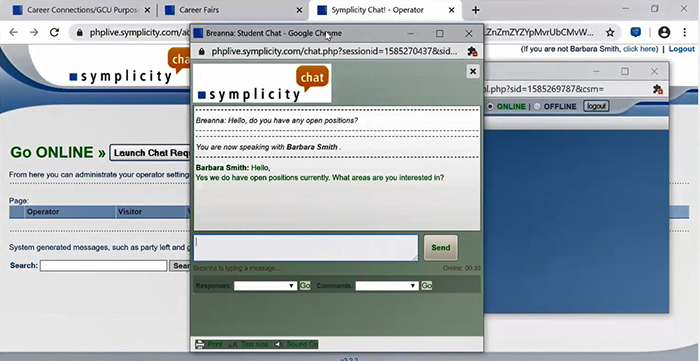Click Go next to Responses dropdown
Image resolution: width=700 pixels, height=361 pixels.
click(x=305, y=286)
